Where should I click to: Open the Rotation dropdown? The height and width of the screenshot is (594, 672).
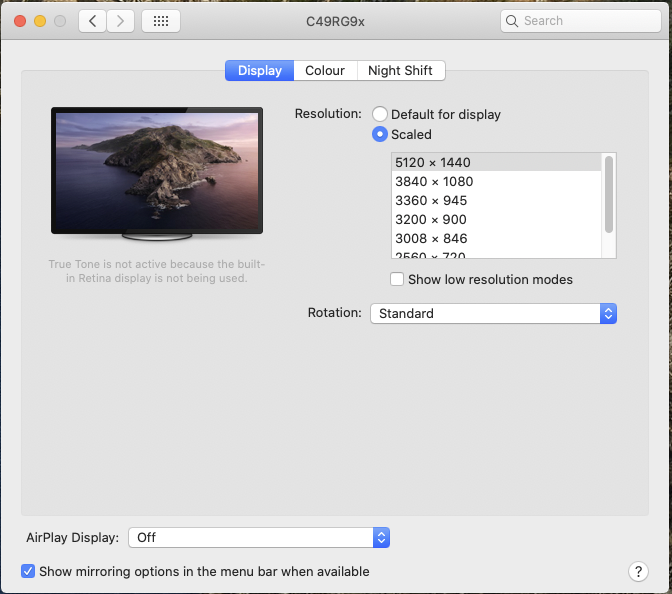pos(493,313)
